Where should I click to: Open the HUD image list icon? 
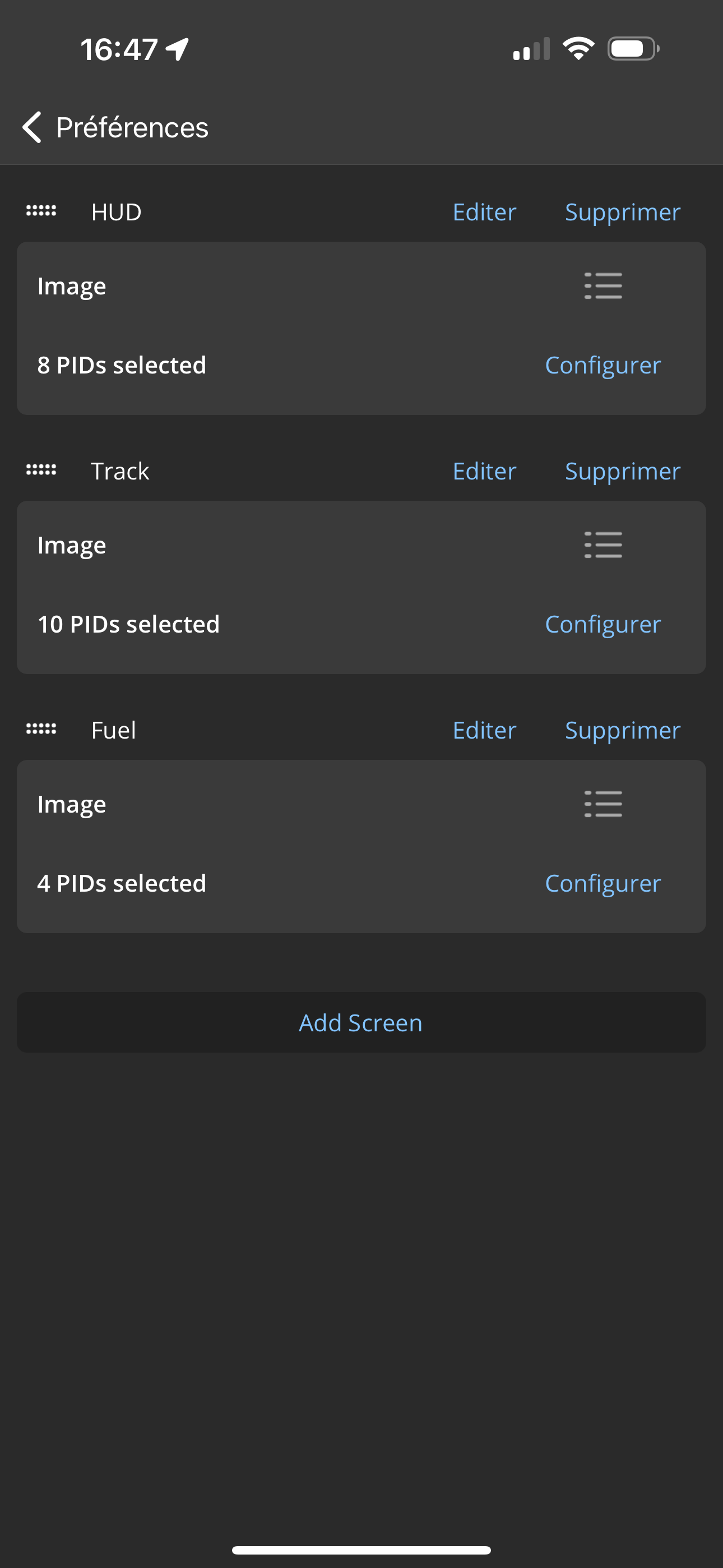click(x=602, y=285)
